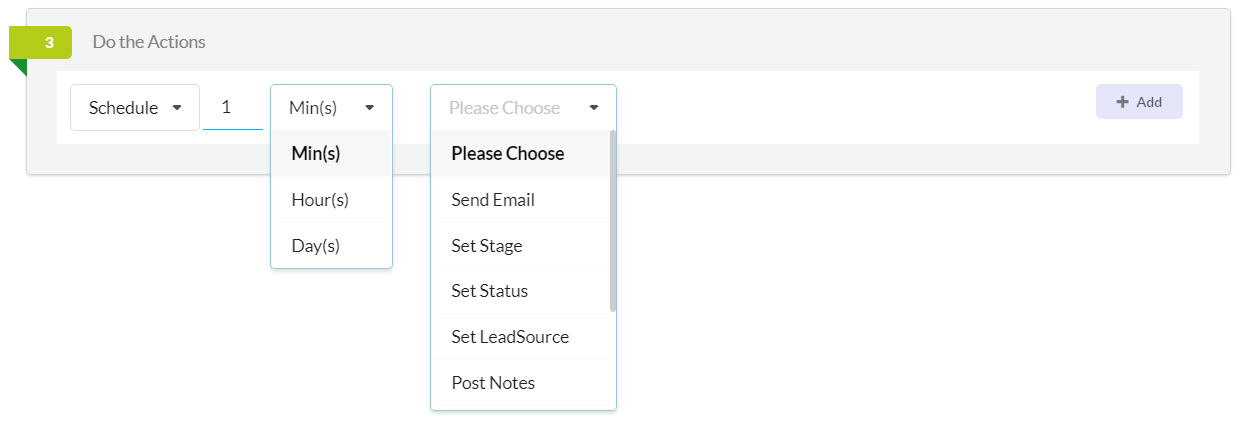The height and width of the screenshot is (425, 1242).
Task: Click the plus icon in Add button
Action: point(1122,102)
